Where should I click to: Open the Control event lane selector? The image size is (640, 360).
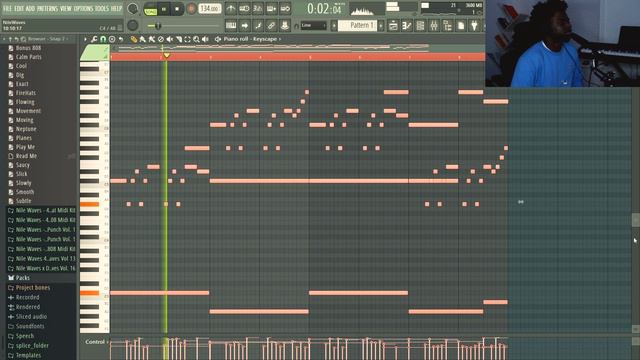(96, 342)
